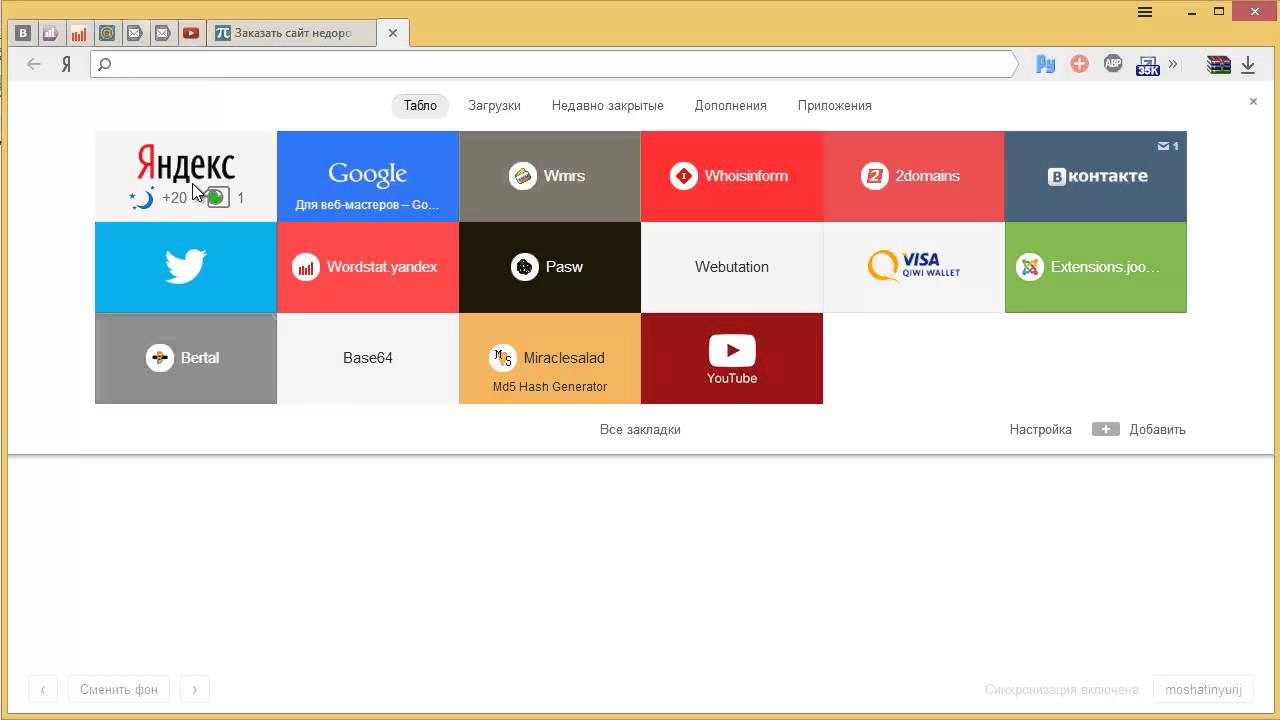Open the WinRAR-style books extension icon
This screenshot has width=1280, height=720.
pyautogui.click(x=1218, y=64)
